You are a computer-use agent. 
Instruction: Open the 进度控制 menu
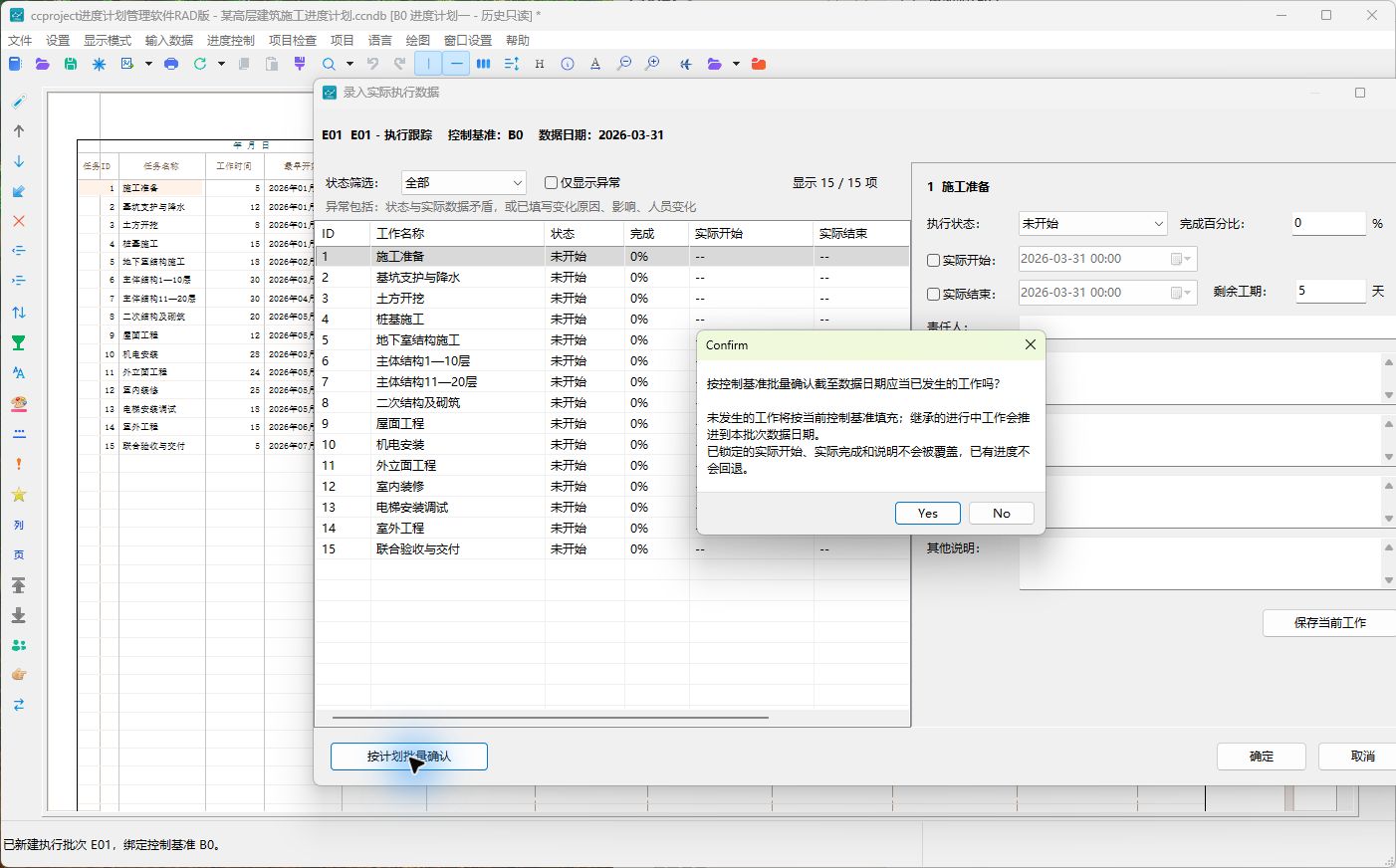click(x=231, y=40)
